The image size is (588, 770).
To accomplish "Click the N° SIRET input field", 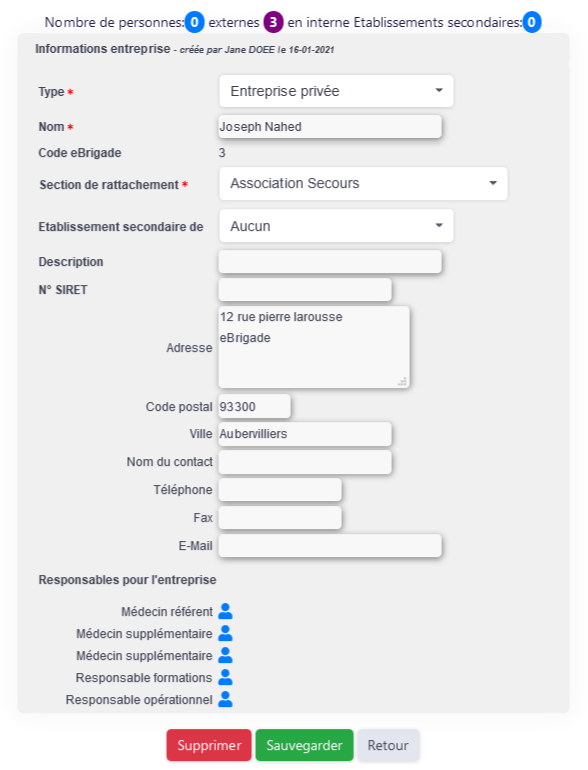I will coord(305,290).
